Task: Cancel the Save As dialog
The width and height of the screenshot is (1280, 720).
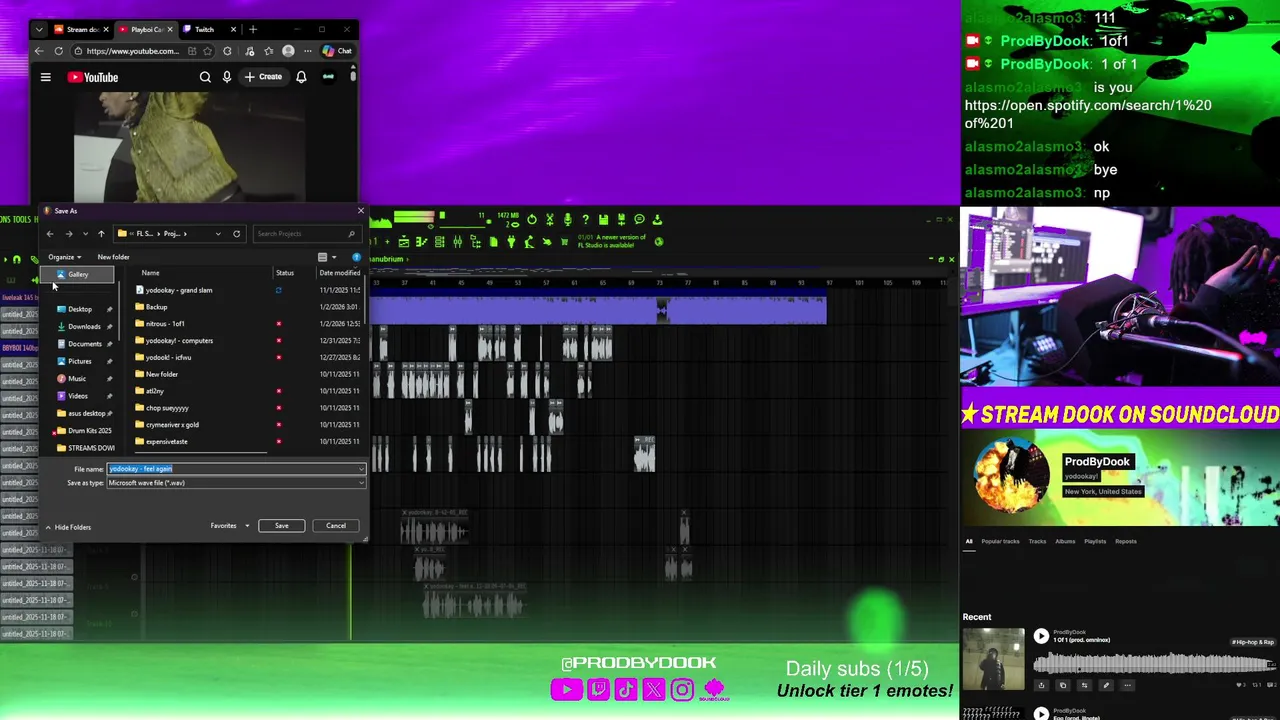Action: [x=336, y=526]
